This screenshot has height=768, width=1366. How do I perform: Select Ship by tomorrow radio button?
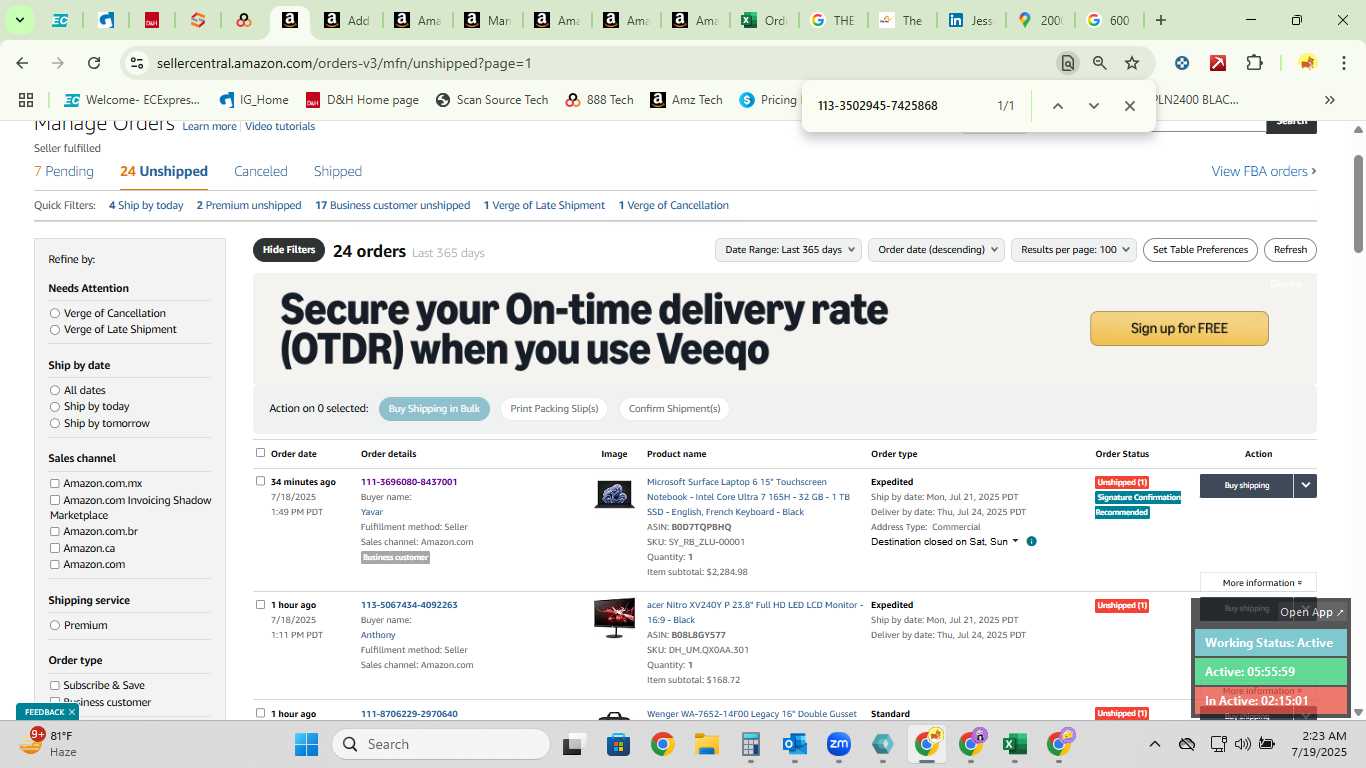pyautogui.click(x=55, y=423)
